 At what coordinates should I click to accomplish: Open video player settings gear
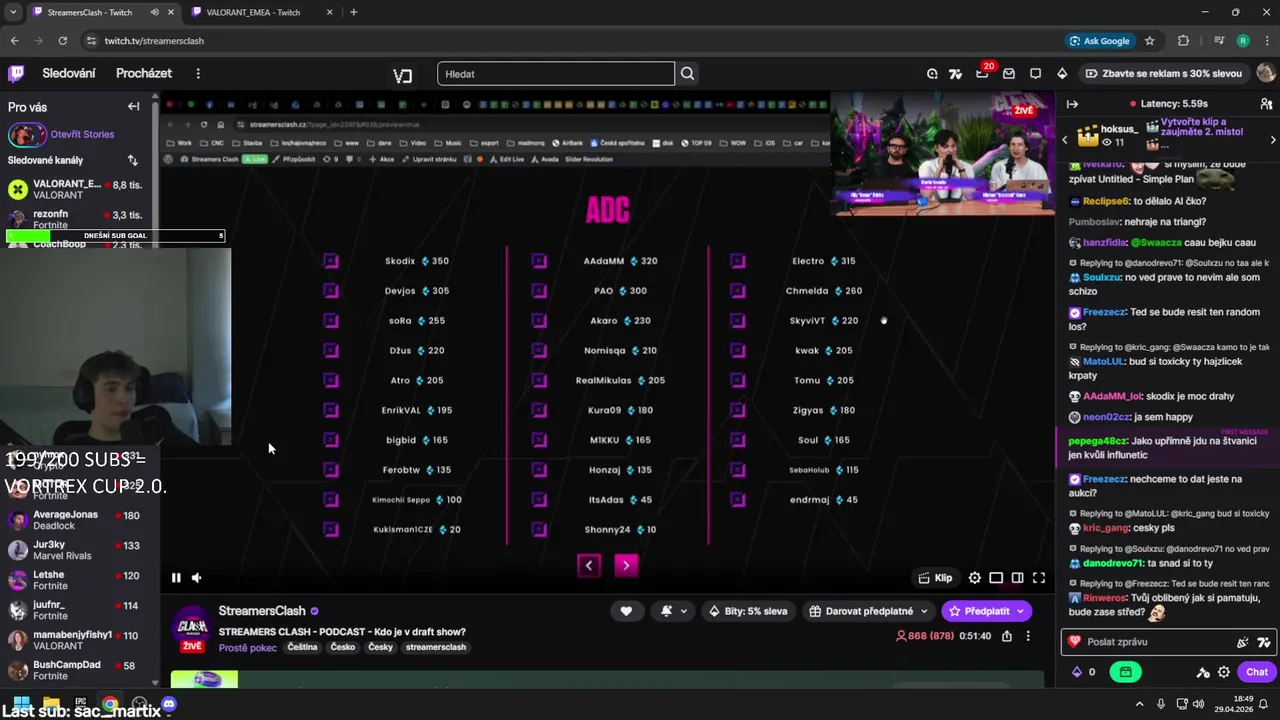975,577
